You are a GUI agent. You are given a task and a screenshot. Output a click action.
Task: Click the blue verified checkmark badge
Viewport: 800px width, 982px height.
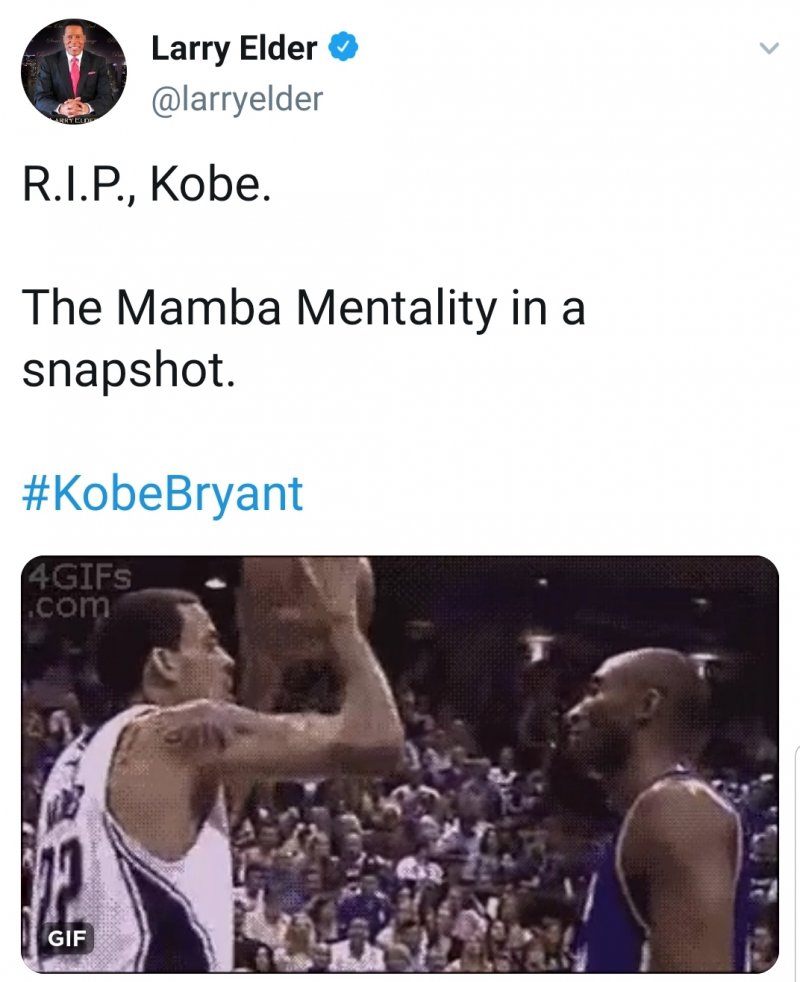344,46
